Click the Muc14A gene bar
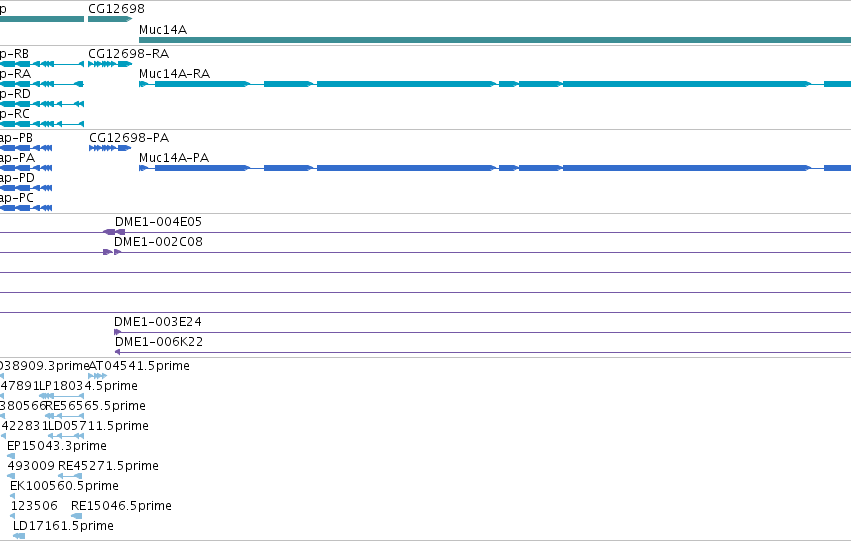The image size is (851, 541). click(x=495, y=40)
